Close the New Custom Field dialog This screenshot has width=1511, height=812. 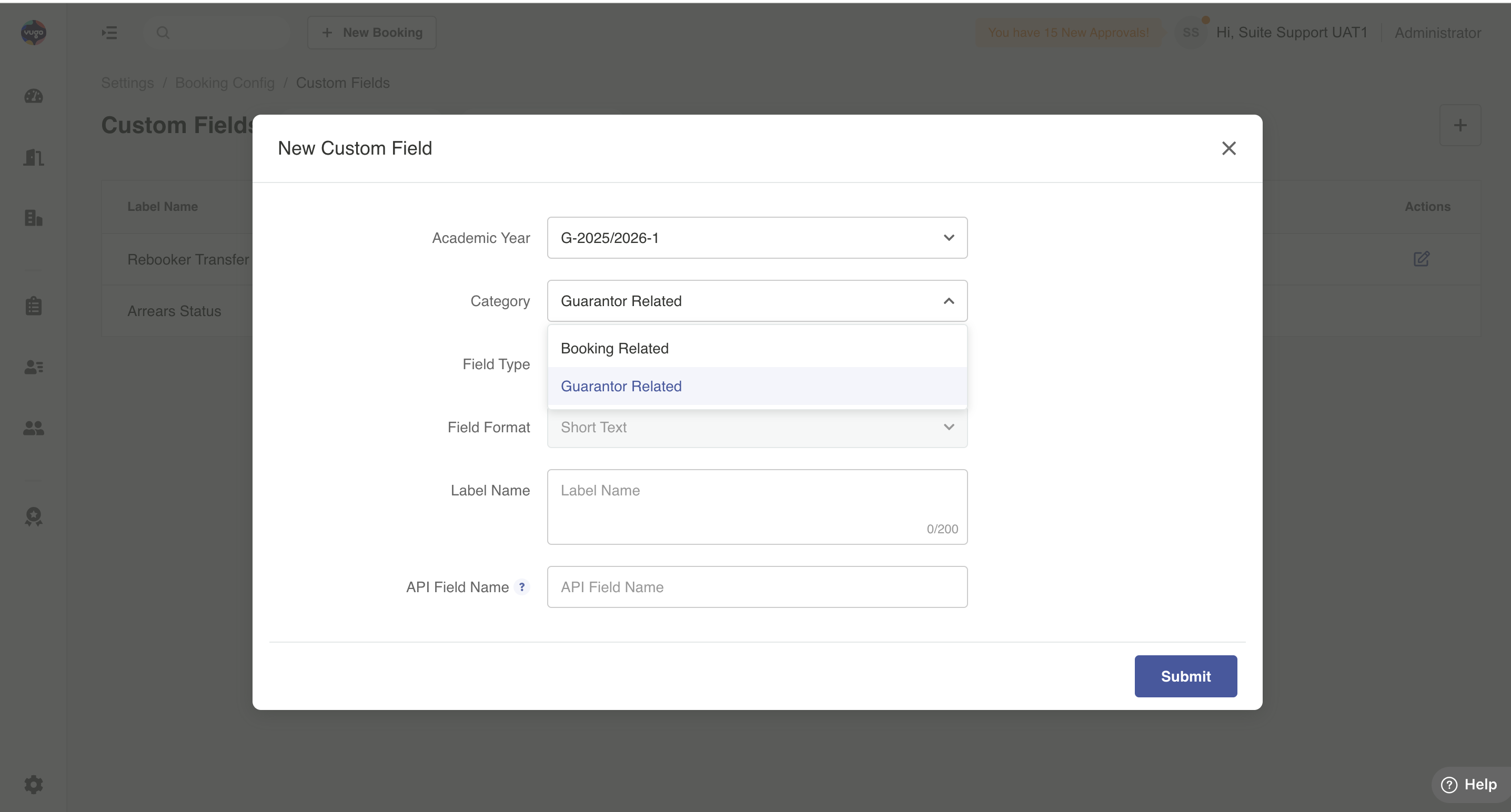click(1228, 148)
